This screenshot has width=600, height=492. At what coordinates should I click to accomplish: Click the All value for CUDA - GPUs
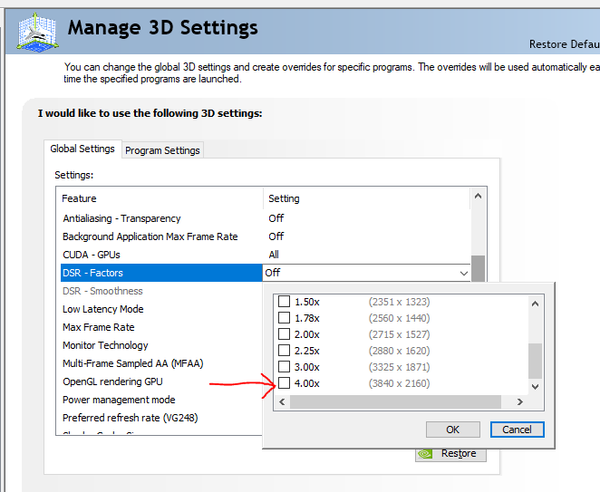click(274, 255)
